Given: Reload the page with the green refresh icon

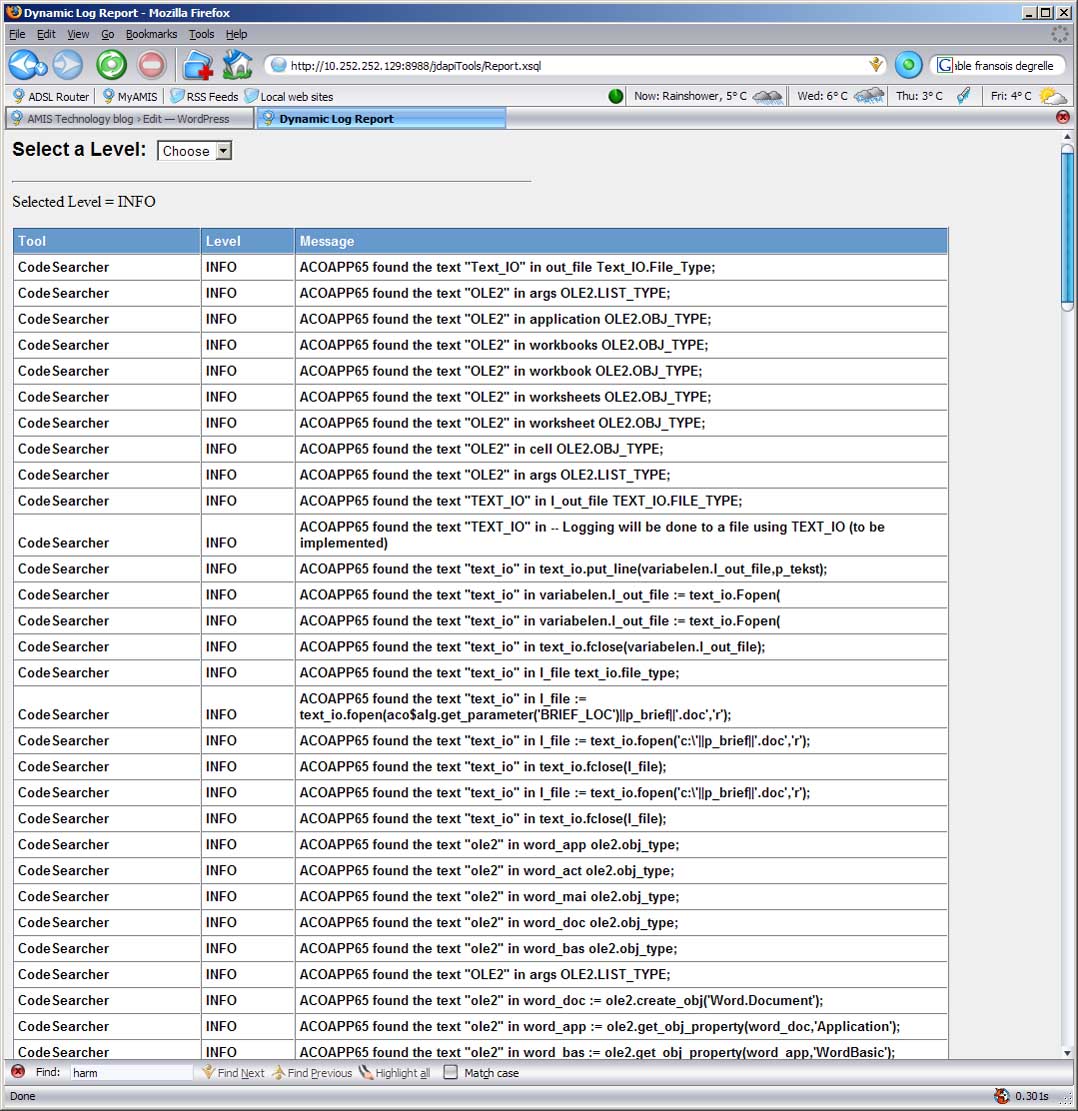Looking at the screenshot, I should [111, 65].
